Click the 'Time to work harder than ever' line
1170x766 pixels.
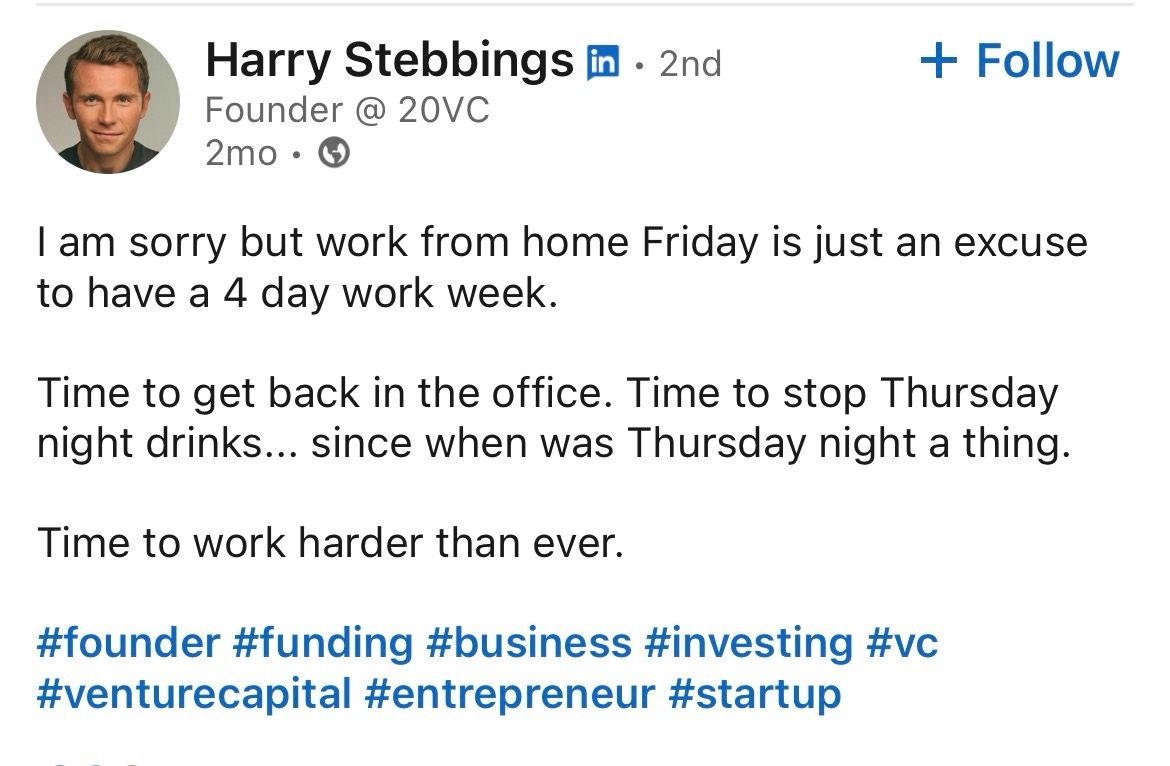coord(330,542)
